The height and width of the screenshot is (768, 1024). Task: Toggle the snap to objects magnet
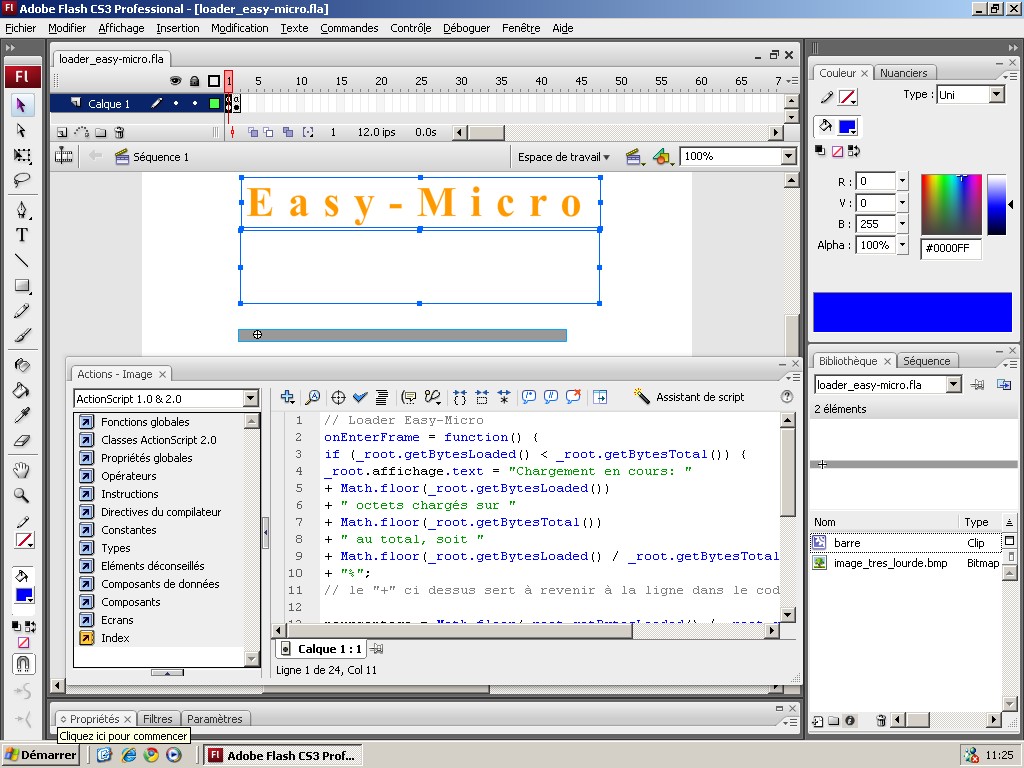tap(22, 664)
